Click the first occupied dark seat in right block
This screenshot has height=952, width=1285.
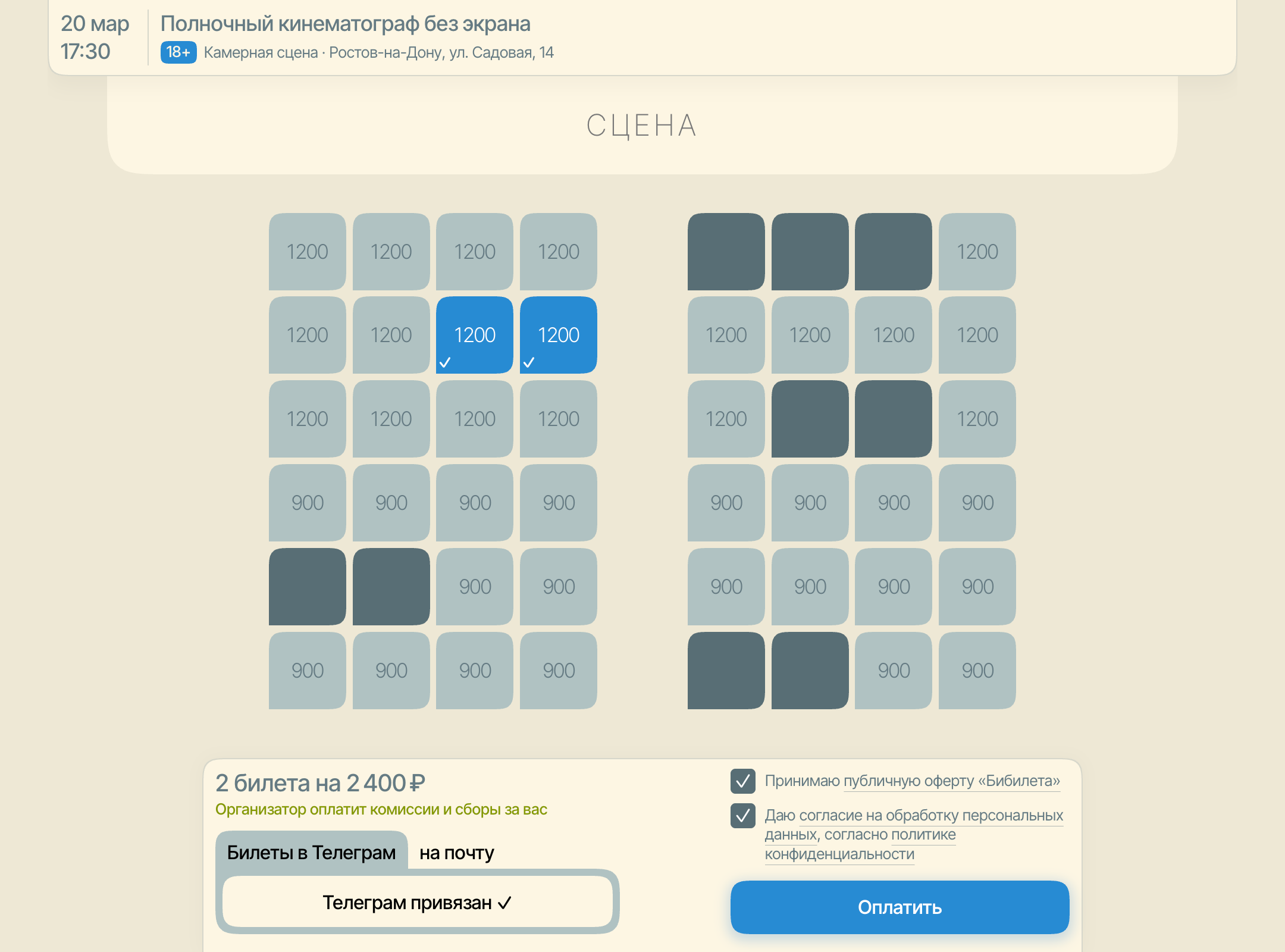pos(726,252)
